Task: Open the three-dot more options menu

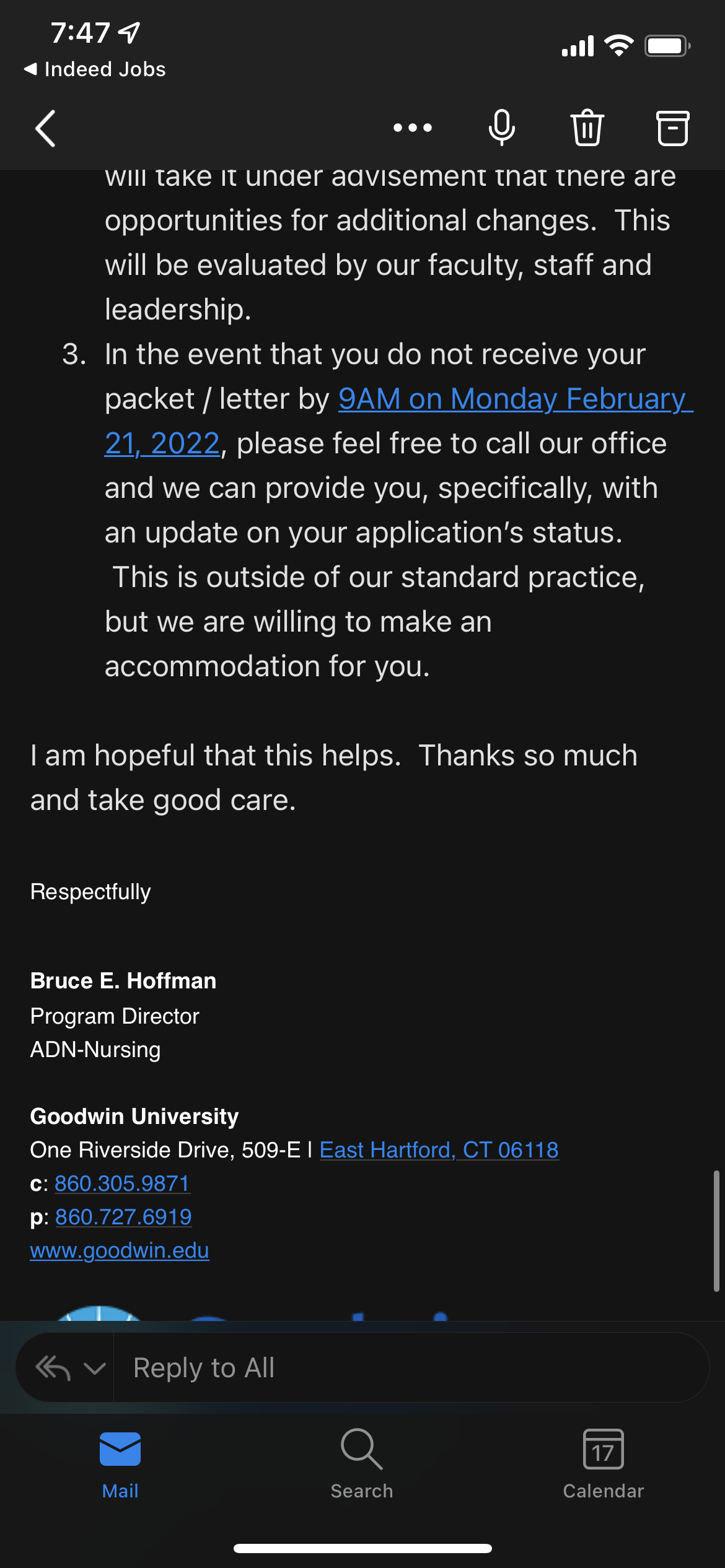Action: [x=413, y=128]
